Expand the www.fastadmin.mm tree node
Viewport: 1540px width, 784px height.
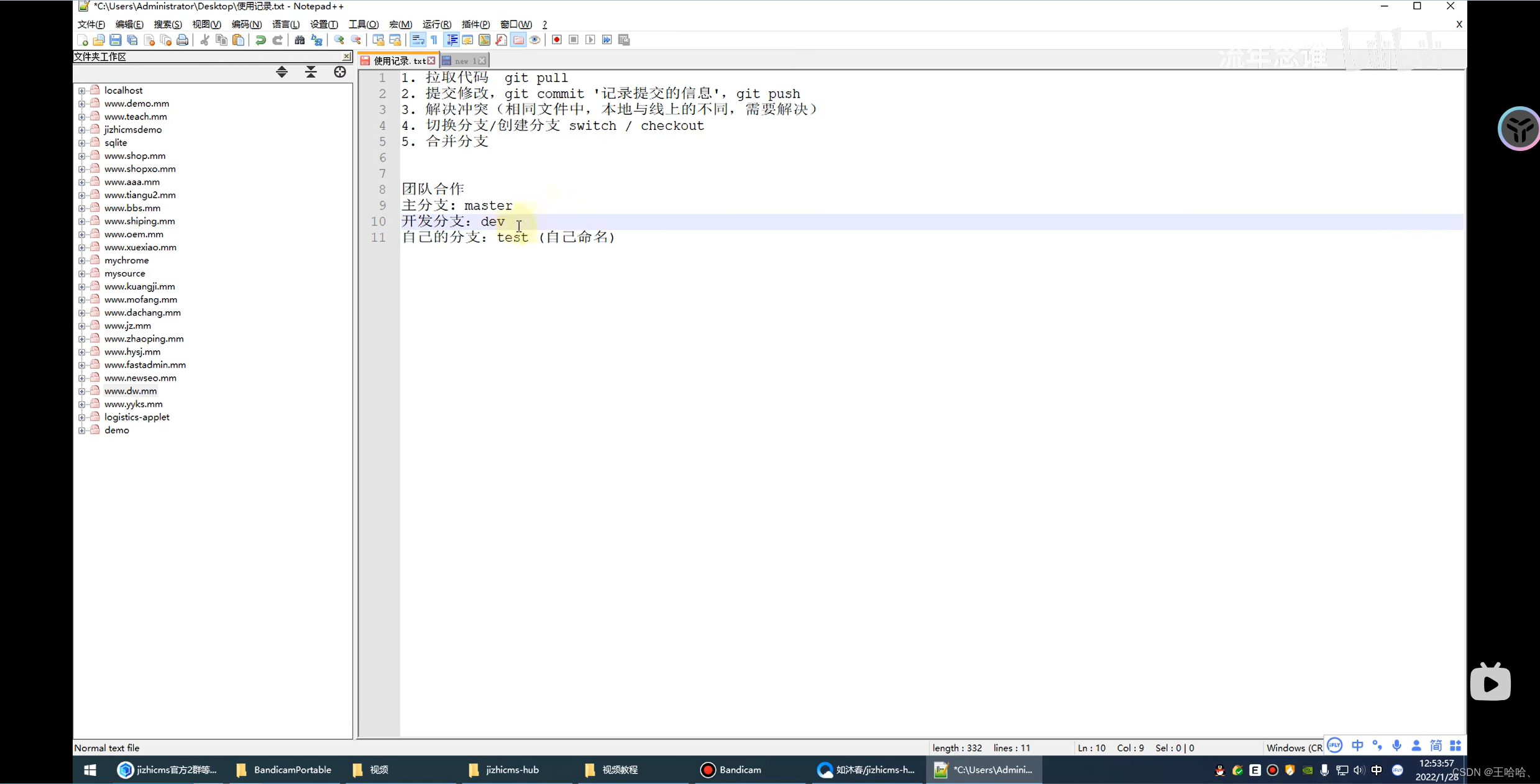(x=82, y=365)
